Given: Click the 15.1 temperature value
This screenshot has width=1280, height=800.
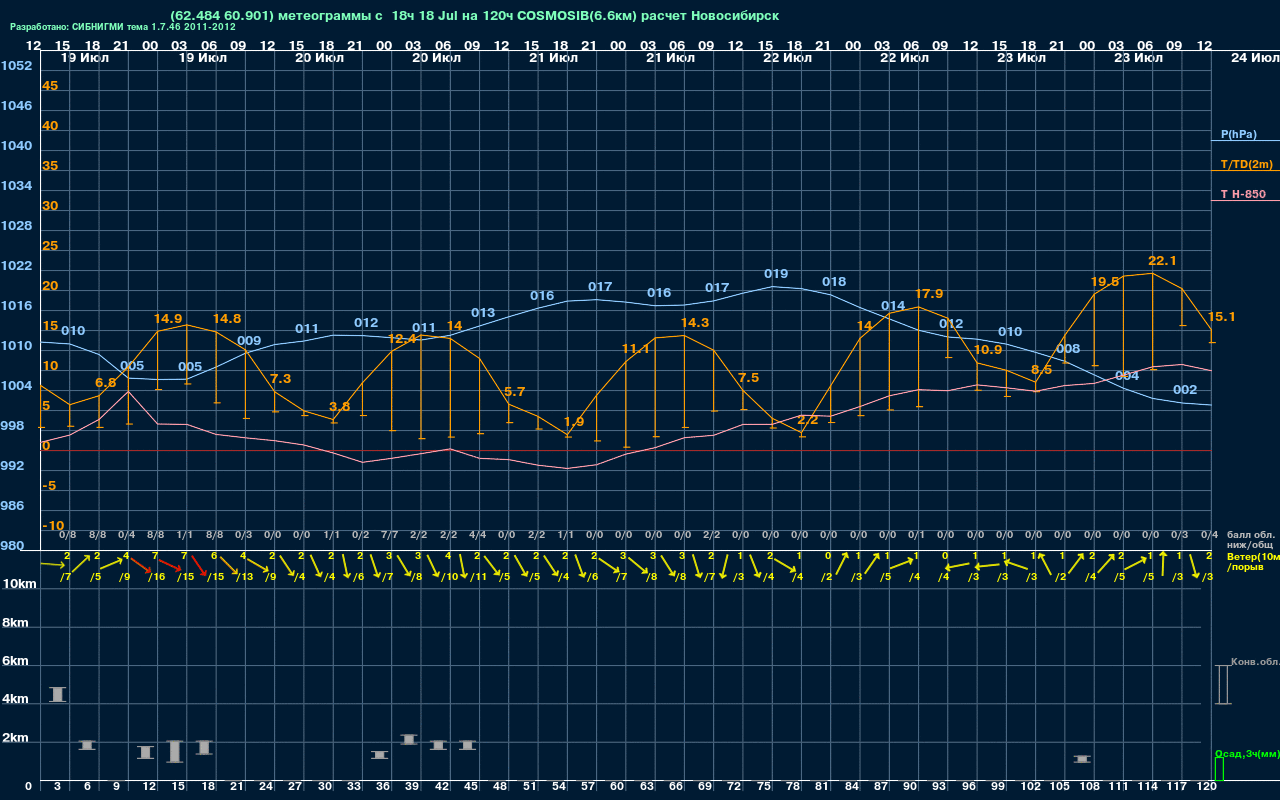Looking at the screenshot, I should pos(1222,317).
